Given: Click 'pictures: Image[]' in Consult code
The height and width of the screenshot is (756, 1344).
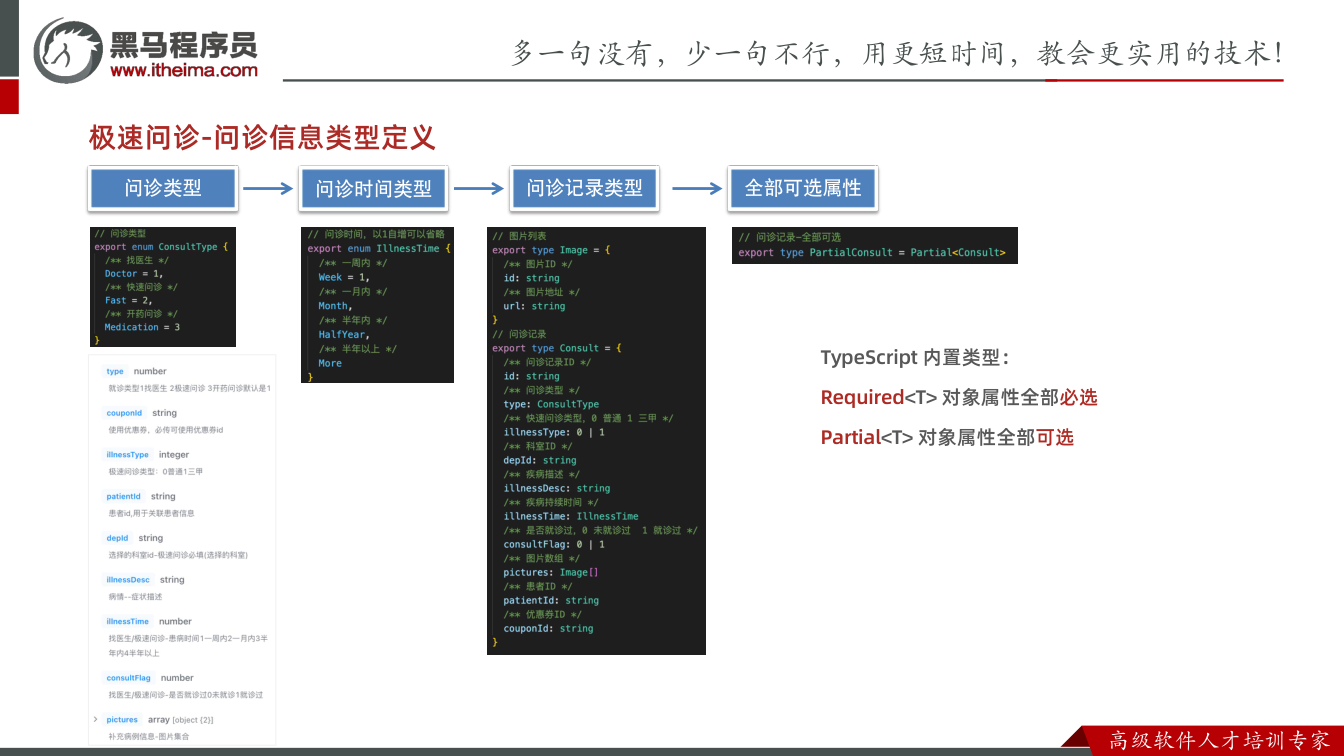Looking at the screenshot, I should [551, 573].
